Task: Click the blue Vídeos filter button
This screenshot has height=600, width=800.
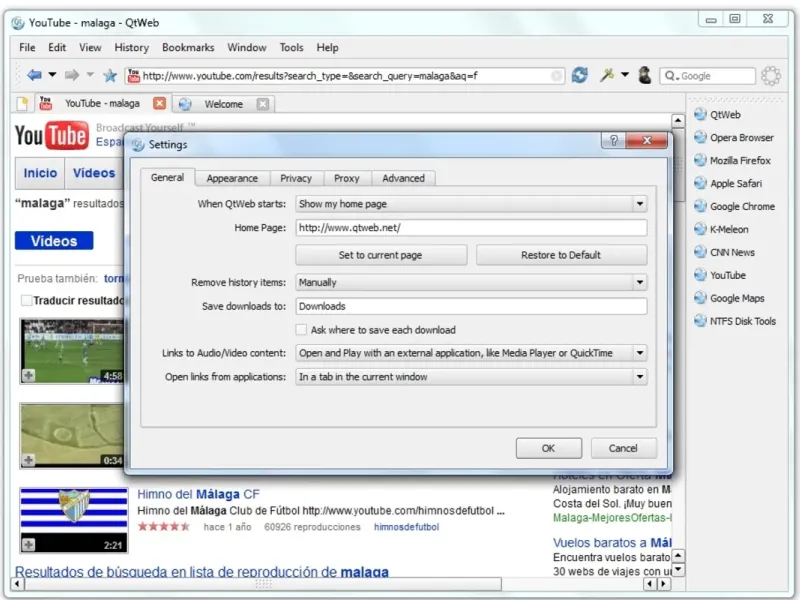Action: coord(54,241)
